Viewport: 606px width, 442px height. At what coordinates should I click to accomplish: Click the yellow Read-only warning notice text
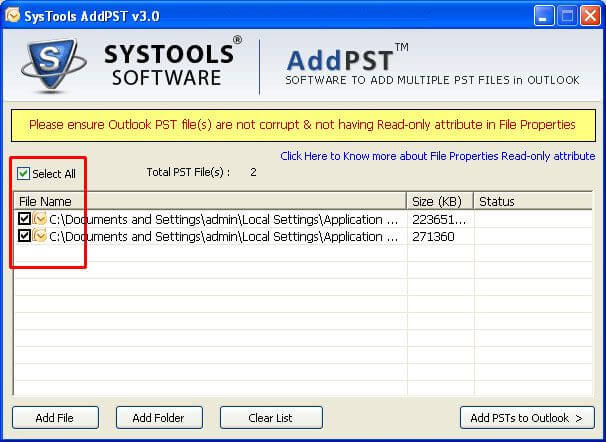tap(302, 125)
